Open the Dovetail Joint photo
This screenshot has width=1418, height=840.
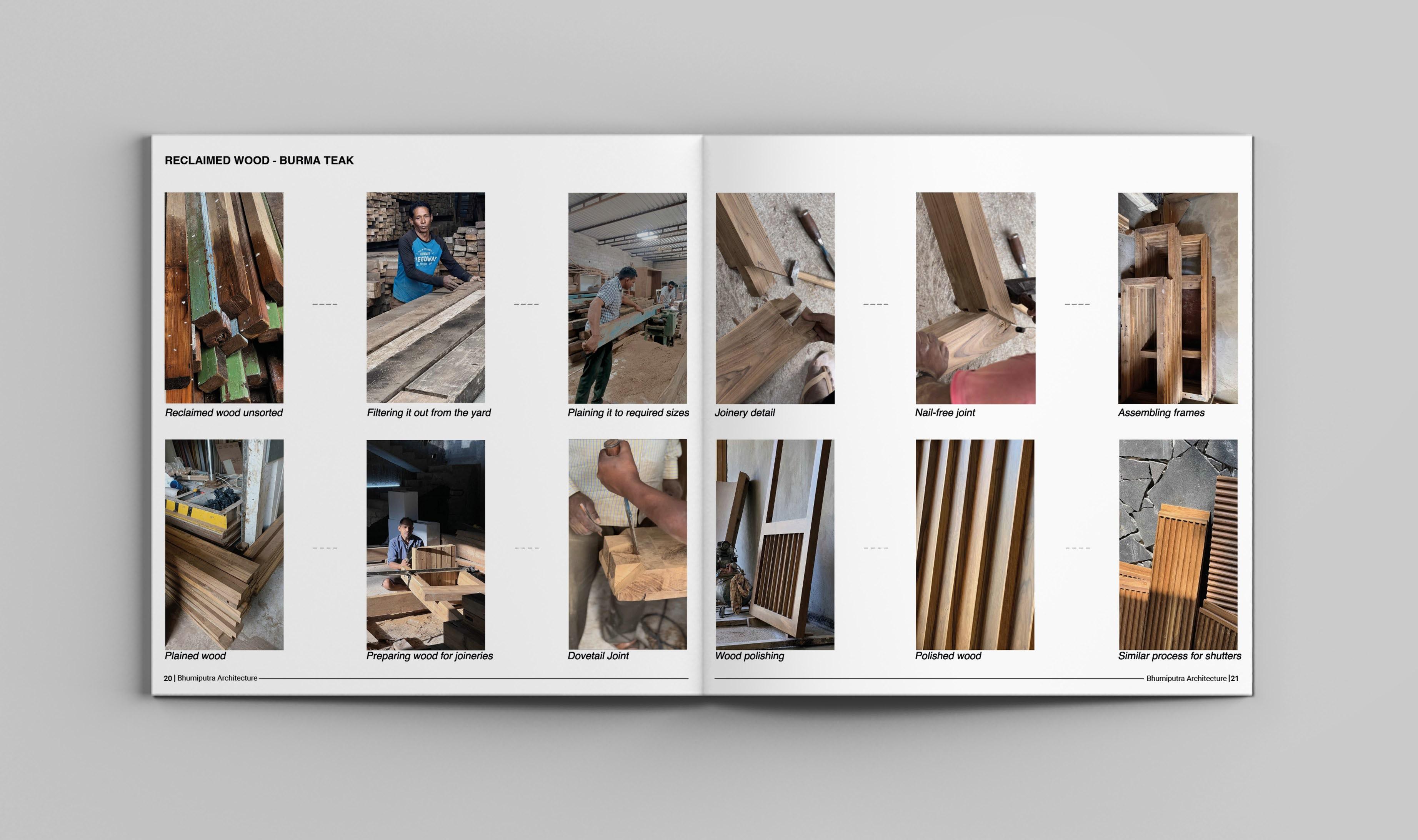click(627, 544)
